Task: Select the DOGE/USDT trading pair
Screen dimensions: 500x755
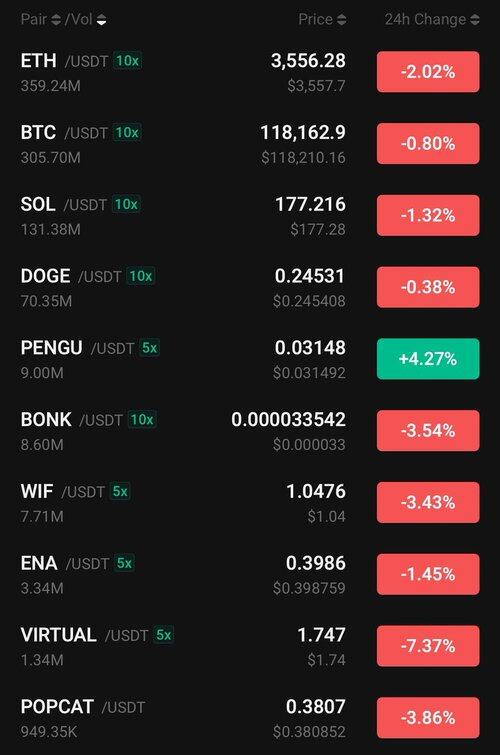Action: [x=250, y=287]
